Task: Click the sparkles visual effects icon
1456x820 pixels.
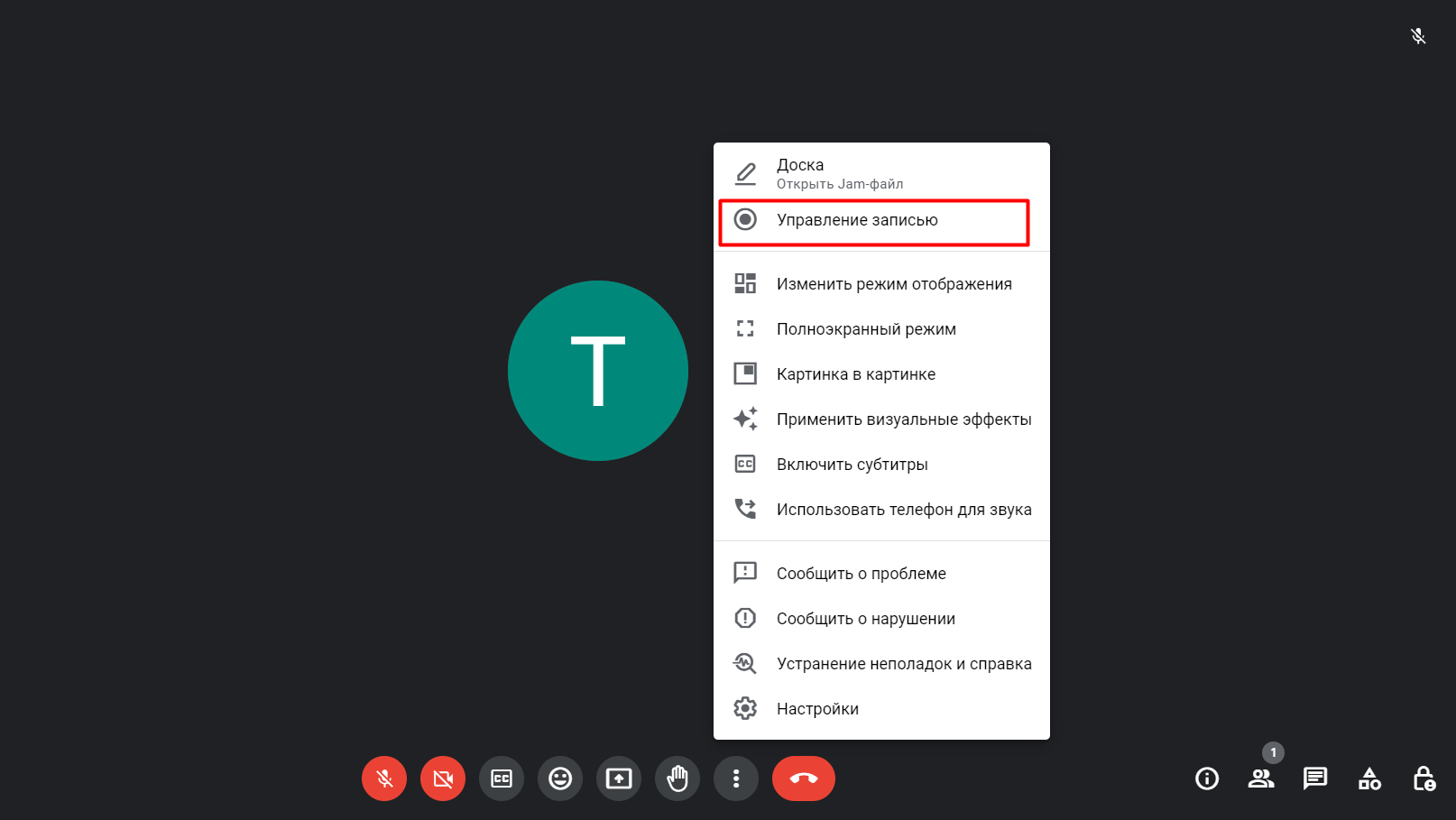Action: (x=745, y=419)
